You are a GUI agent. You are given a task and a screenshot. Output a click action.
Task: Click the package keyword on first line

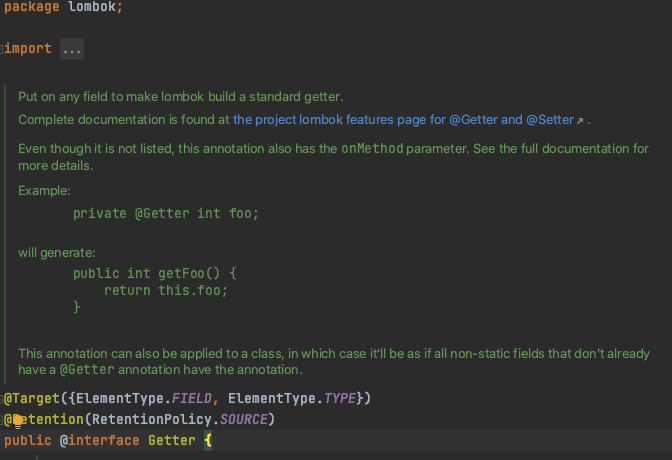point(32,6)
